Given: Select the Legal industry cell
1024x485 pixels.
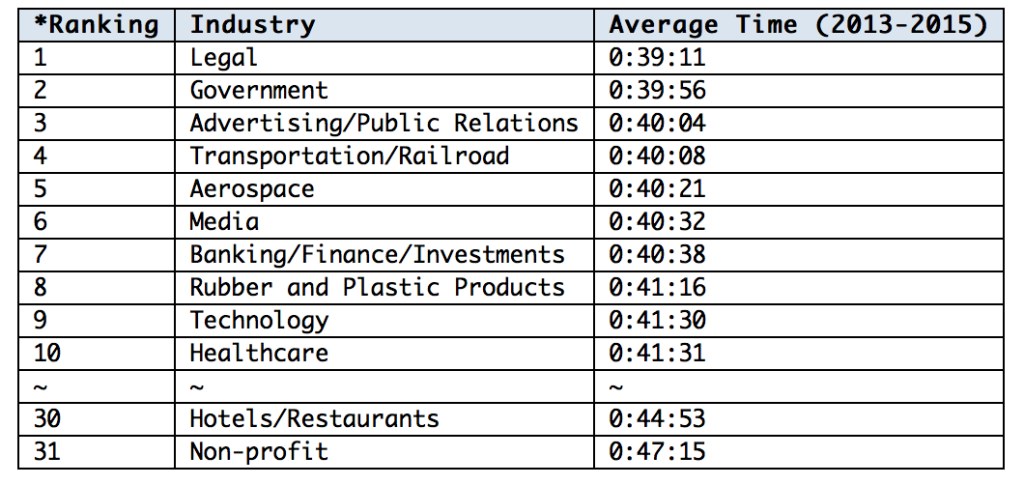Looking at the screenshot, I should [x=224, y=58].
